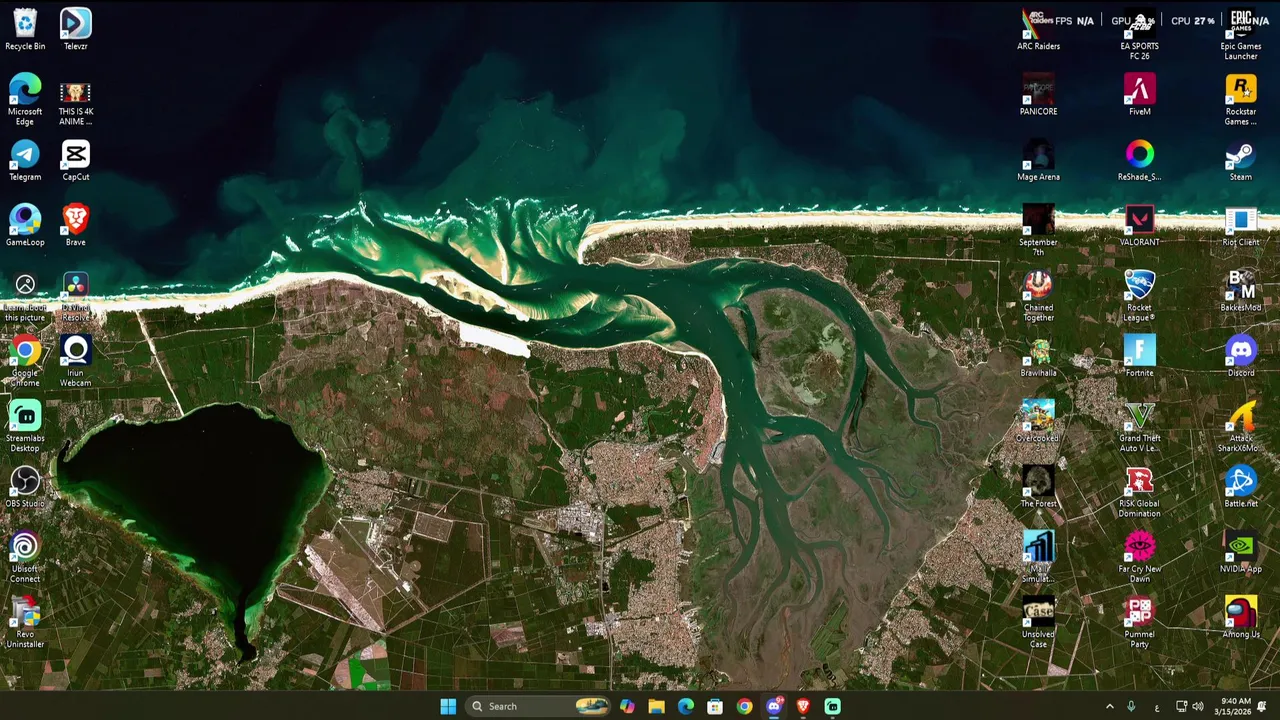1280x720 pixels.
Task: Open the Grand Theft Auto V shortcut
Action: click(1139, 426)
